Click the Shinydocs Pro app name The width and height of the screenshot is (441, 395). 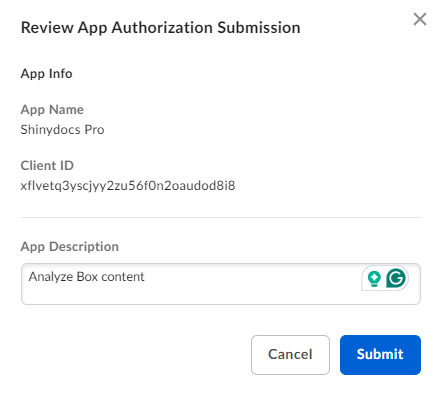click(x=62, y=130)
